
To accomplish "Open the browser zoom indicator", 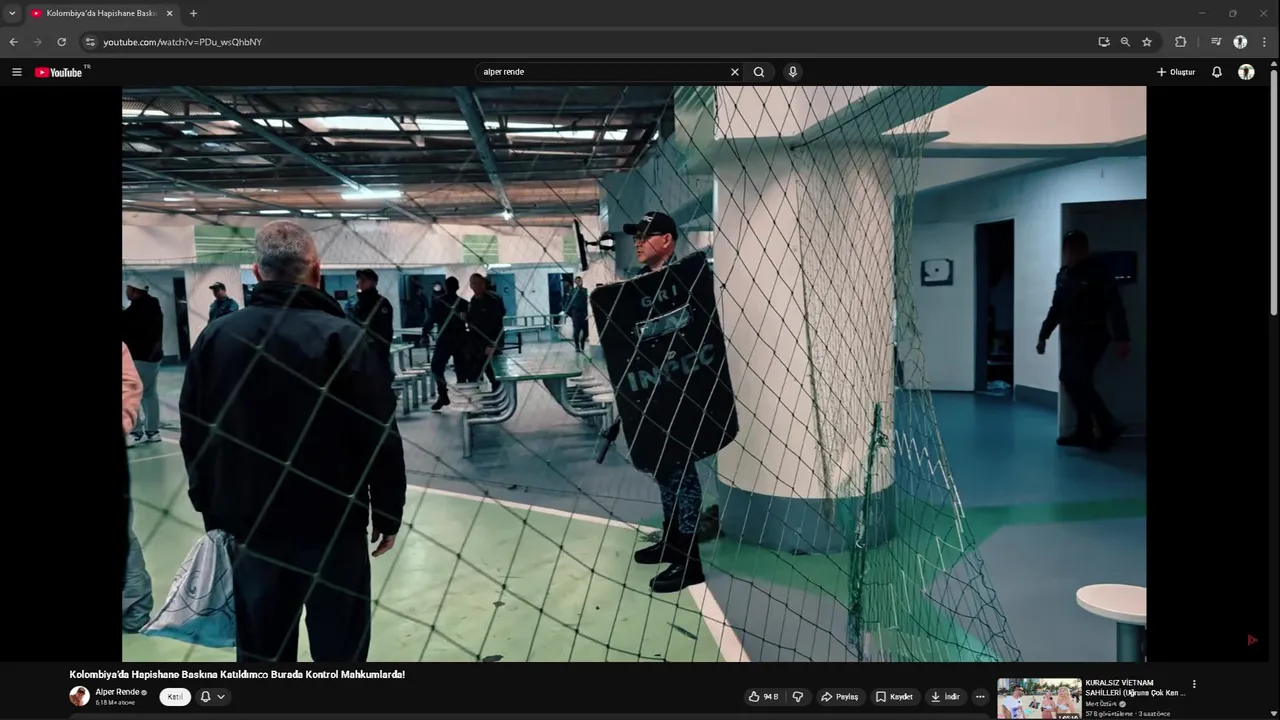I will coord(1125,42).
